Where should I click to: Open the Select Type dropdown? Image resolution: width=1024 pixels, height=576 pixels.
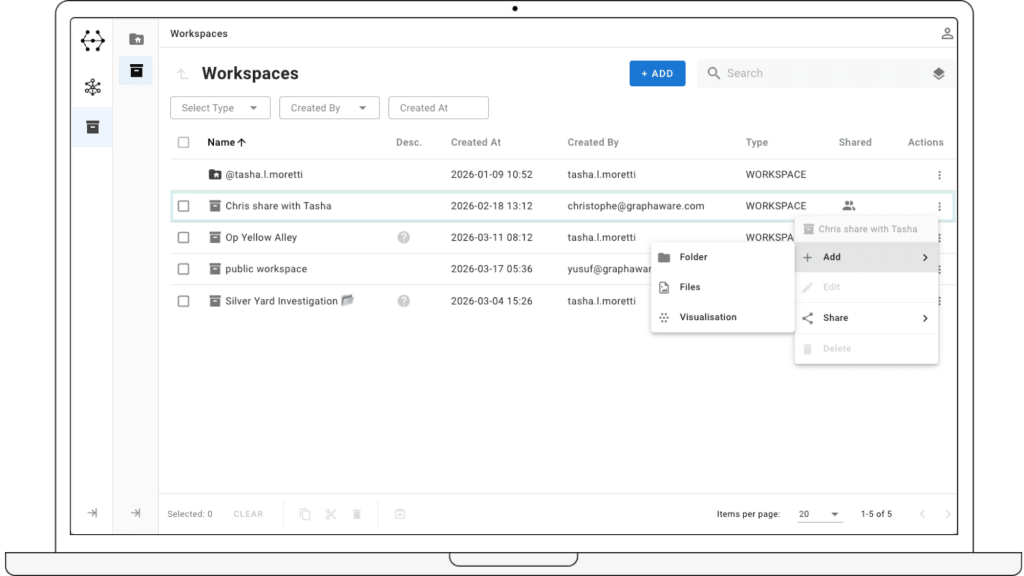[220, 108]
